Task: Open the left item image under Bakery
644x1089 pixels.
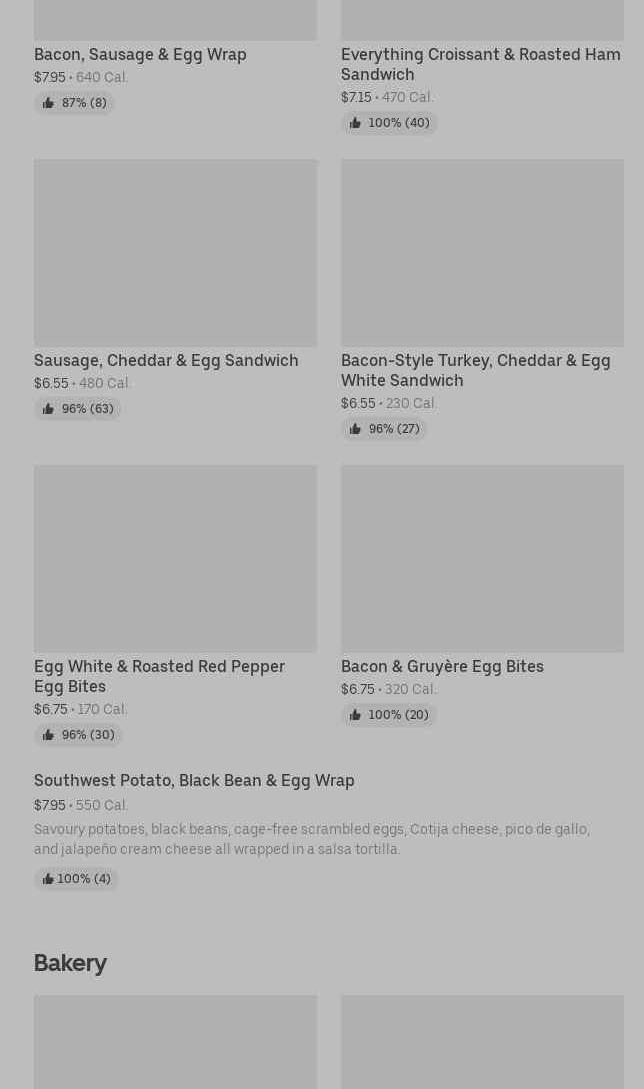Action: (x=175, y=1041)
